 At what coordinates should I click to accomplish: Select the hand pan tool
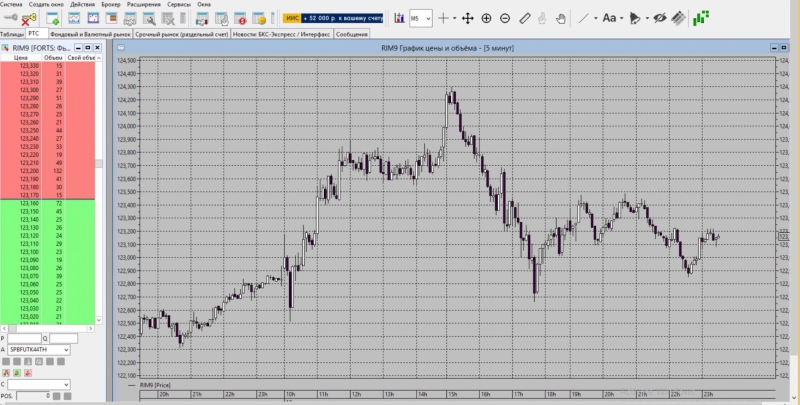(x=561, y=18)
